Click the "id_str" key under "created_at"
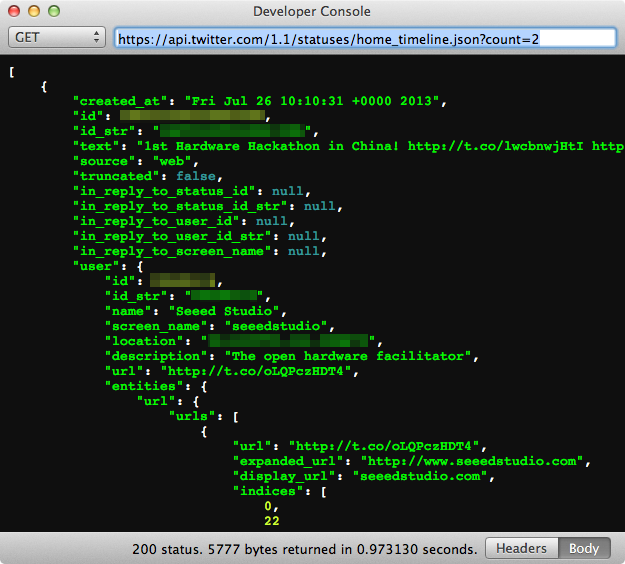625x564 pixels. [x=104, y=131]
